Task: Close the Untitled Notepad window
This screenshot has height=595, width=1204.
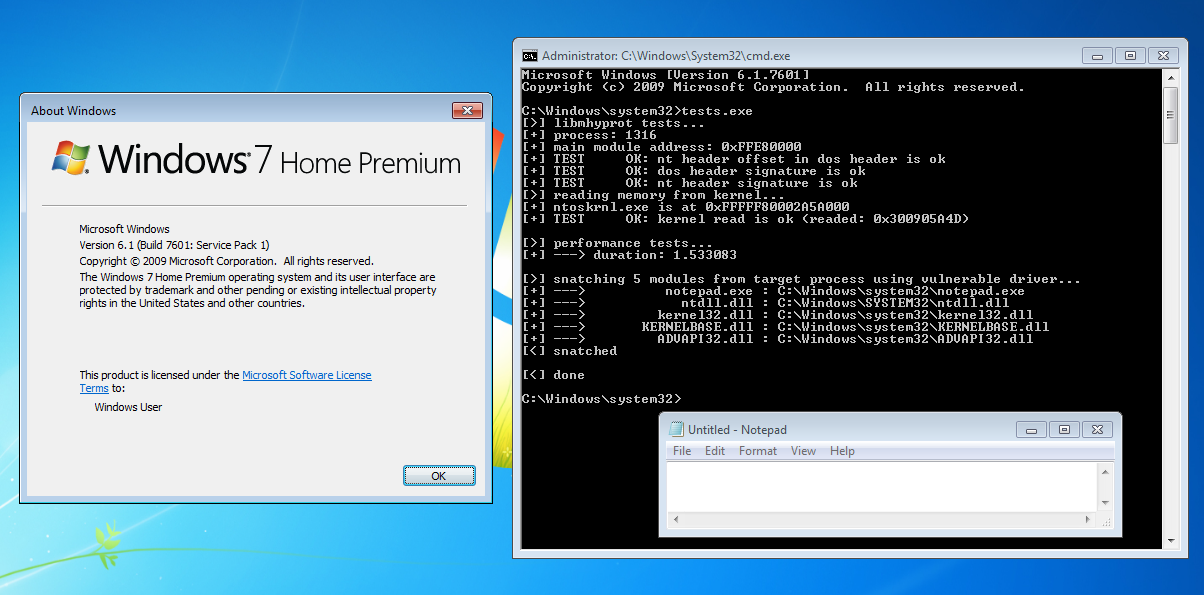Action: click(1098, 429)
